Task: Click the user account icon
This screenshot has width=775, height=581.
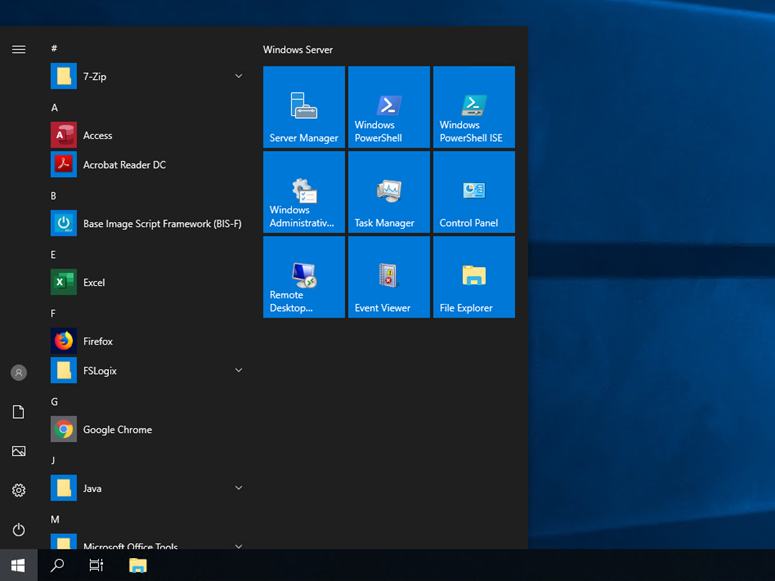Action: point(19,372)
